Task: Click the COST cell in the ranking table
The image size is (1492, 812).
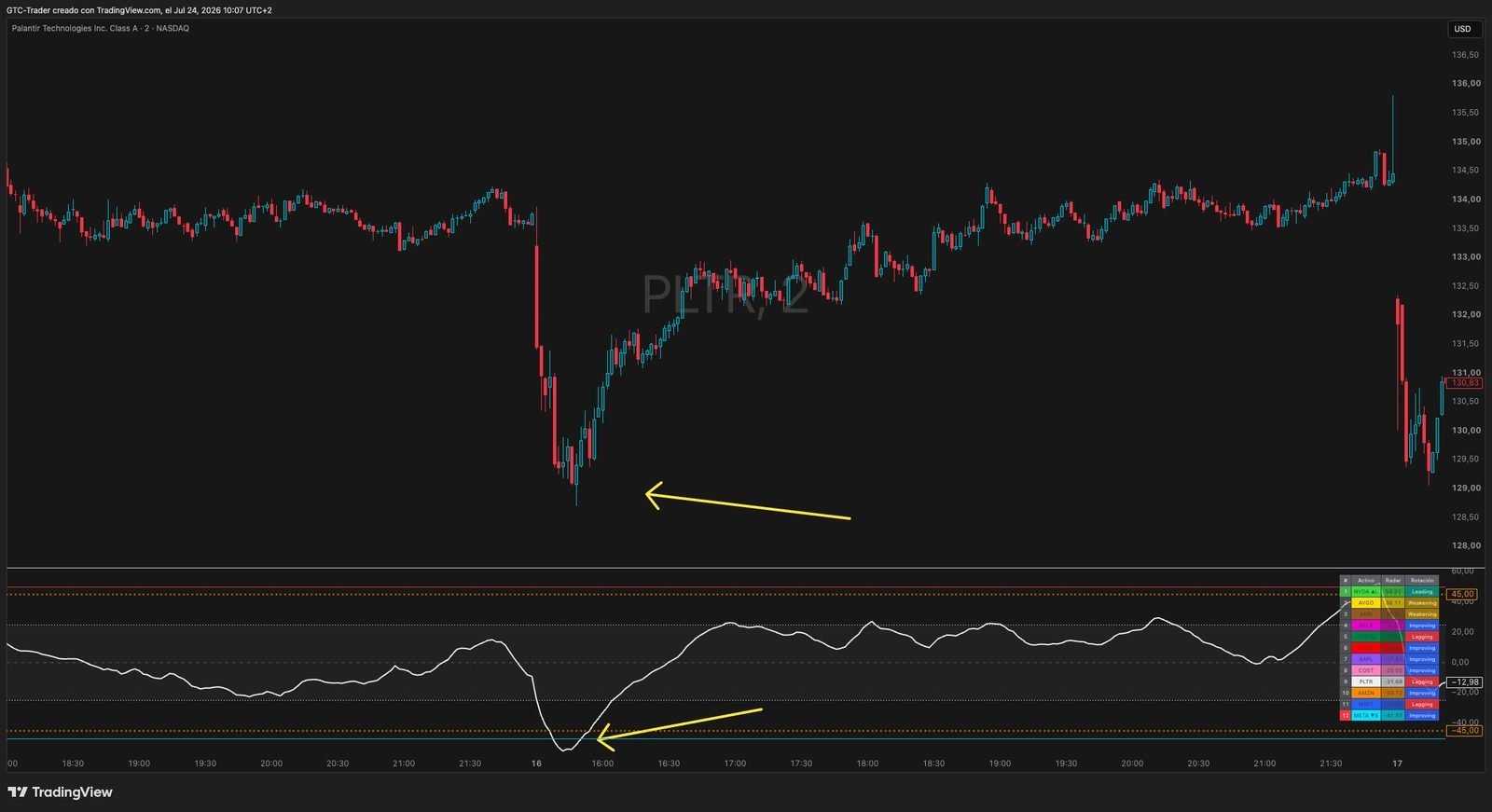Action: point(1366,670)
